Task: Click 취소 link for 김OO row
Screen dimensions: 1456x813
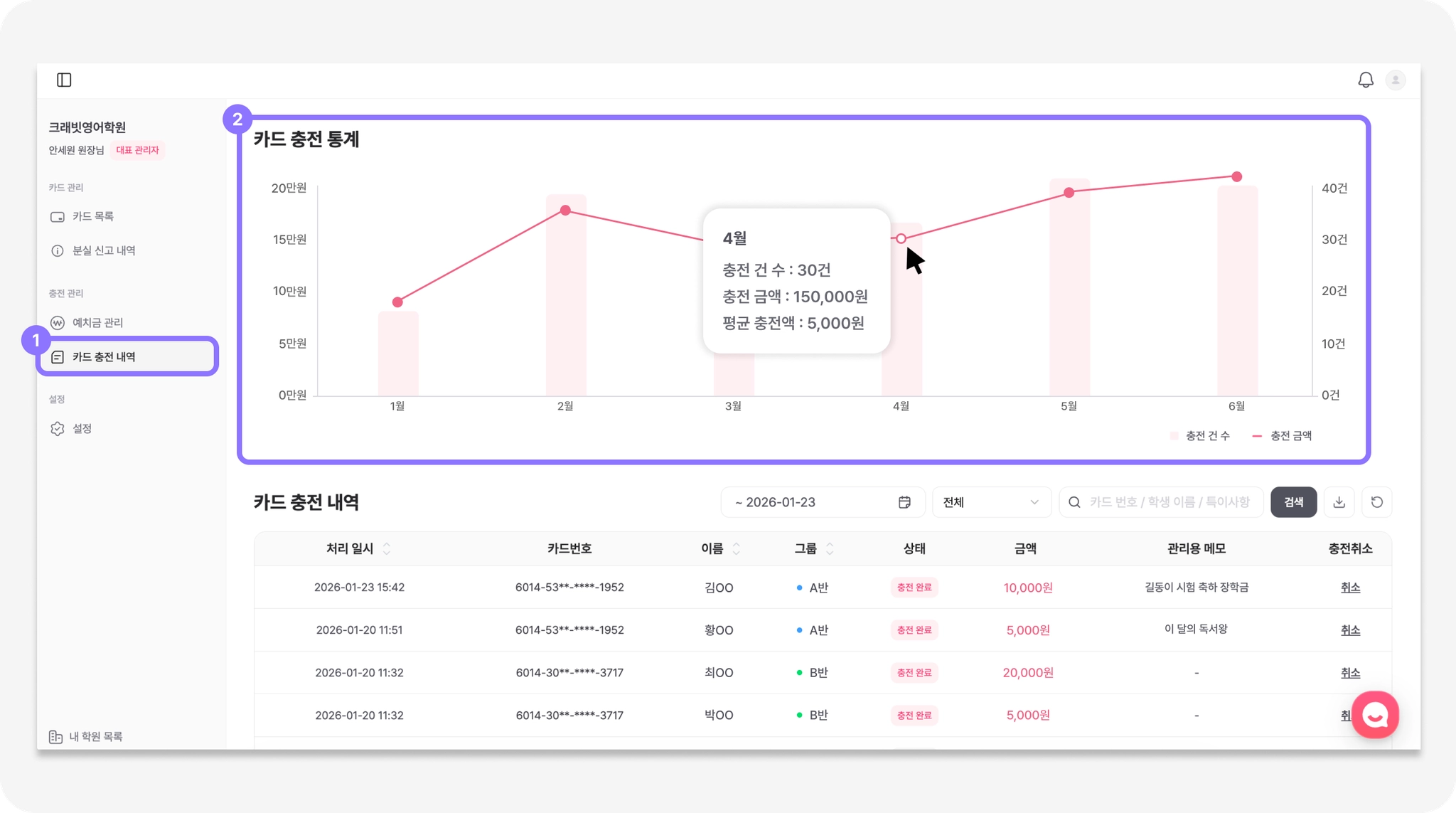Action: click(1349, 588)
